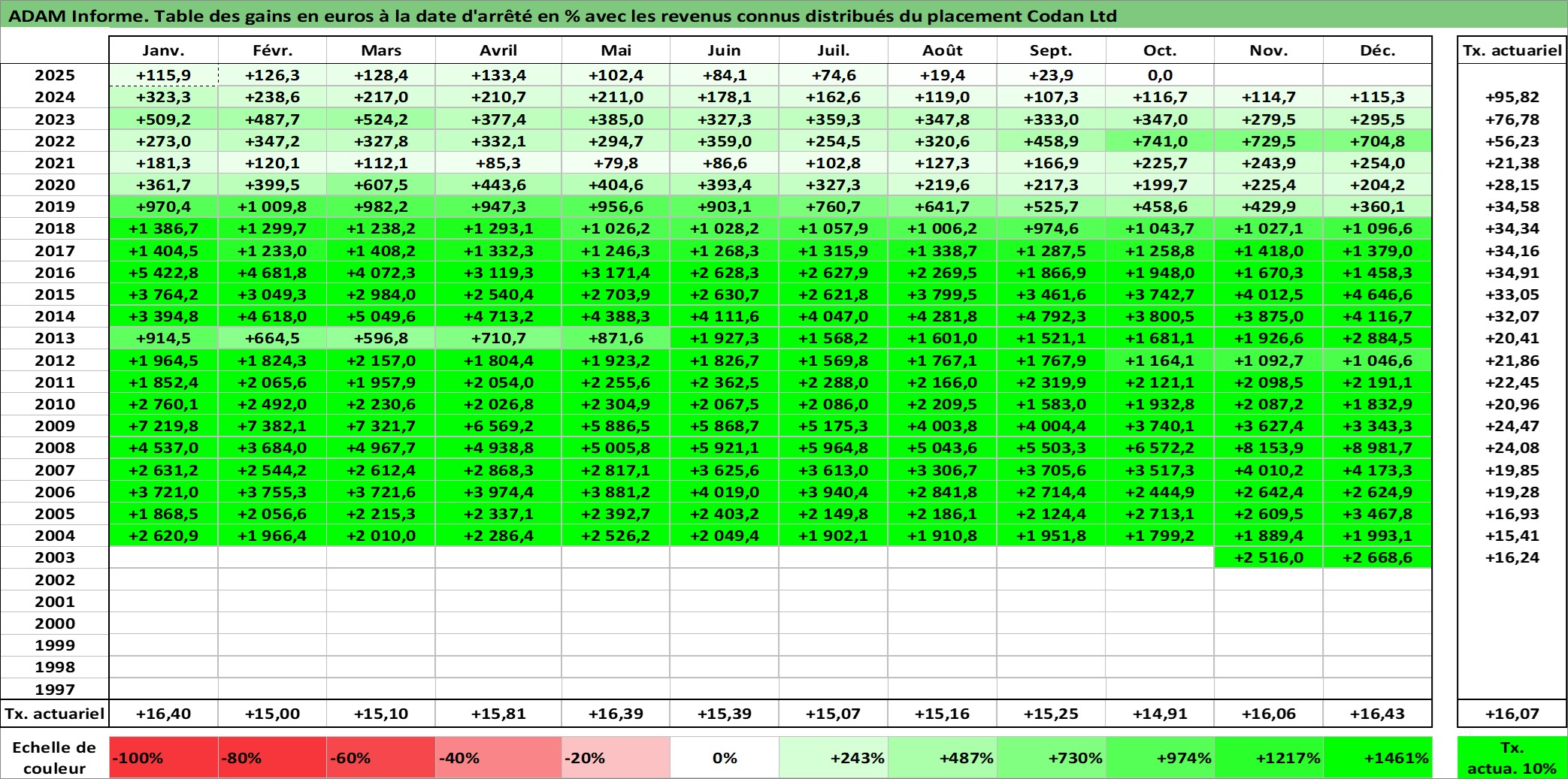The image size is (1568, 779).
Task: Click actuarial rate +76,78 for 2023
Action: [x=1512, y=119]
